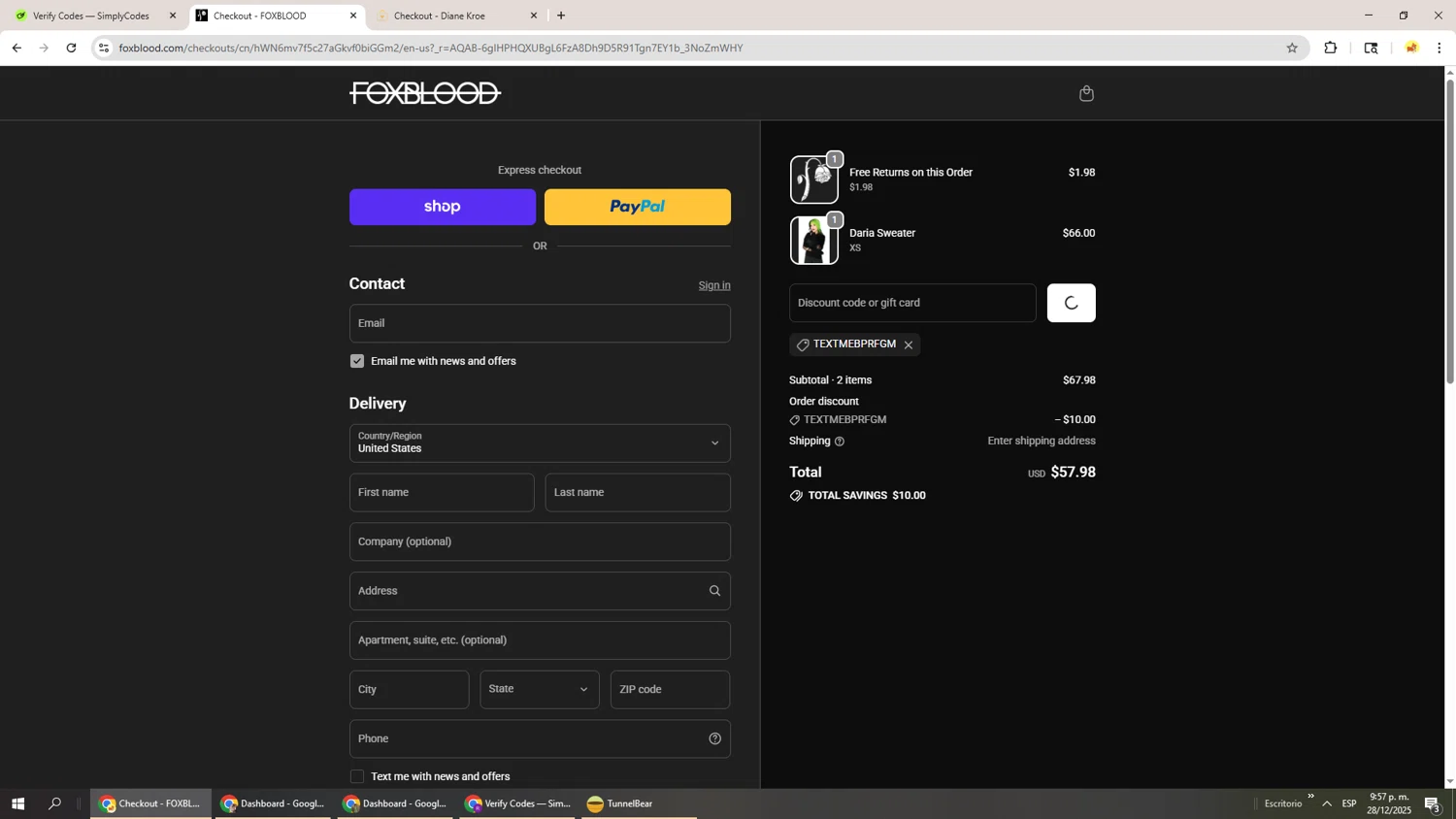1456x819 pixels.
Task: Open a new browser tab
Action: (561, 16)
